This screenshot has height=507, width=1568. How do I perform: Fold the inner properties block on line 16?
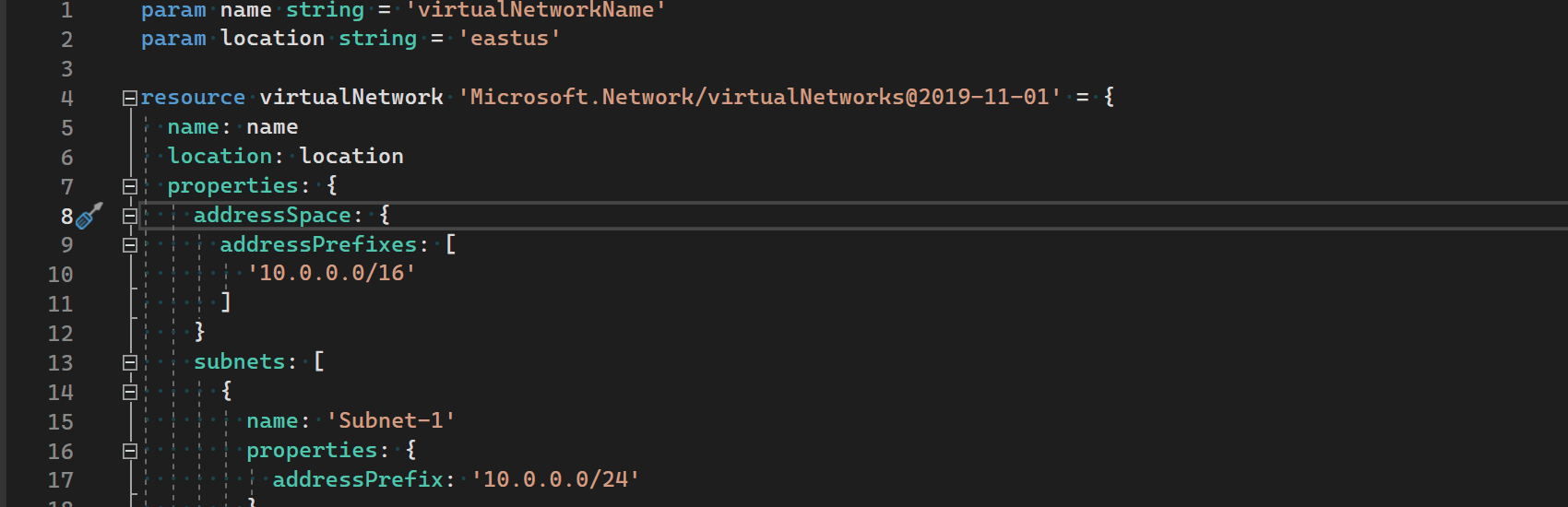pos(130,451)
